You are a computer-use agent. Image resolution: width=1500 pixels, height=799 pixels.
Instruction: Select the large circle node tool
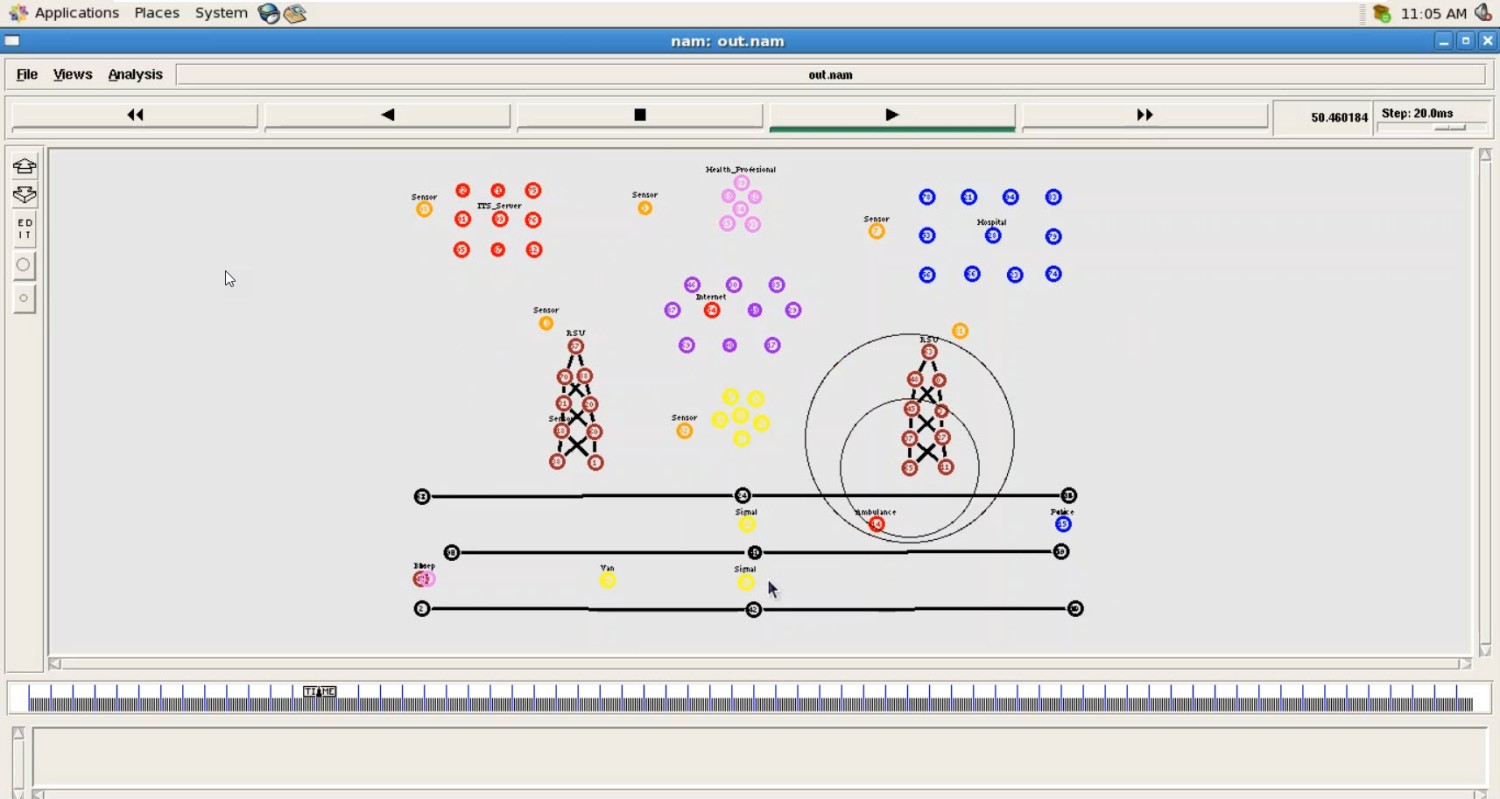[24, 265]
